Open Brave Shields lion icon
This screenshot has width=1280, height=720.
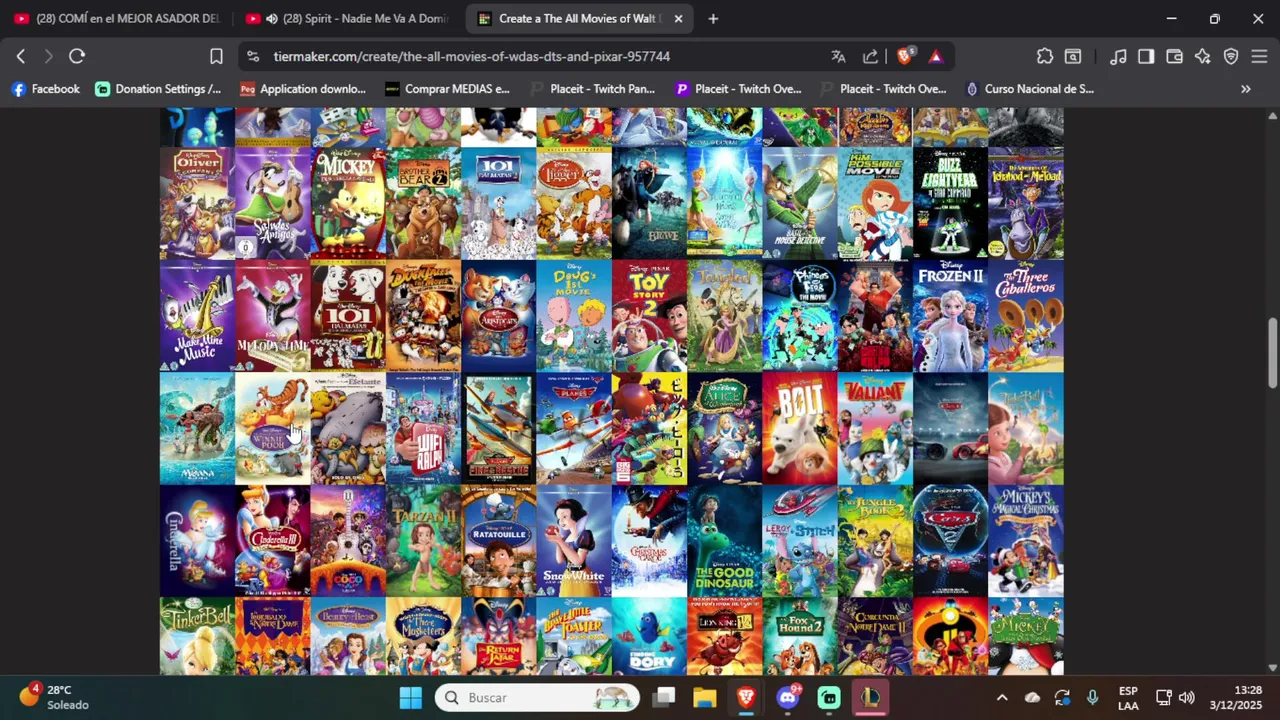click(904, 56)
